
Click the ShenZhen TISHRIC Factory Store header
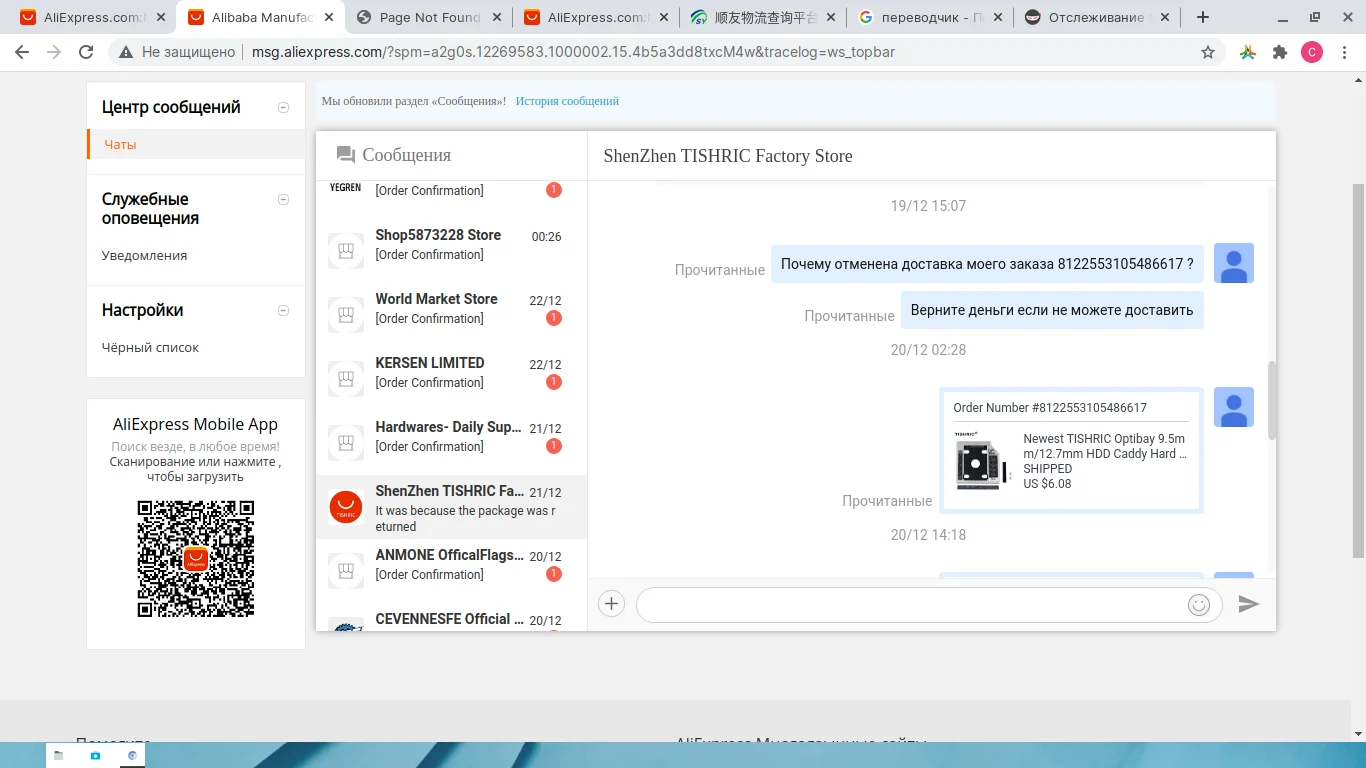click(x=728, y=155)
